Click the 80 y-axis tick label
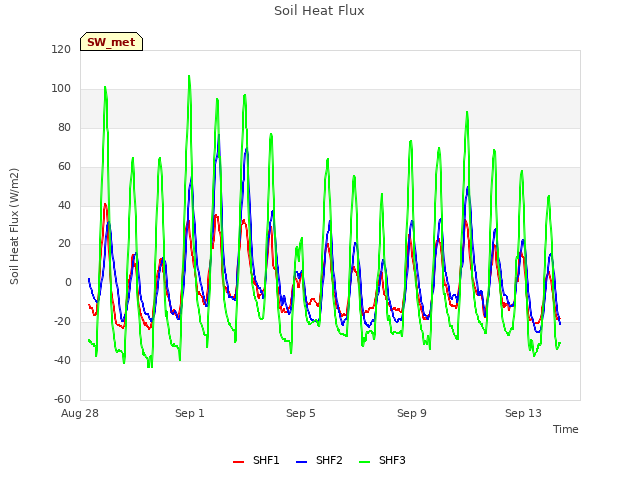The image size is (640, 480). (x=64, y=128)
